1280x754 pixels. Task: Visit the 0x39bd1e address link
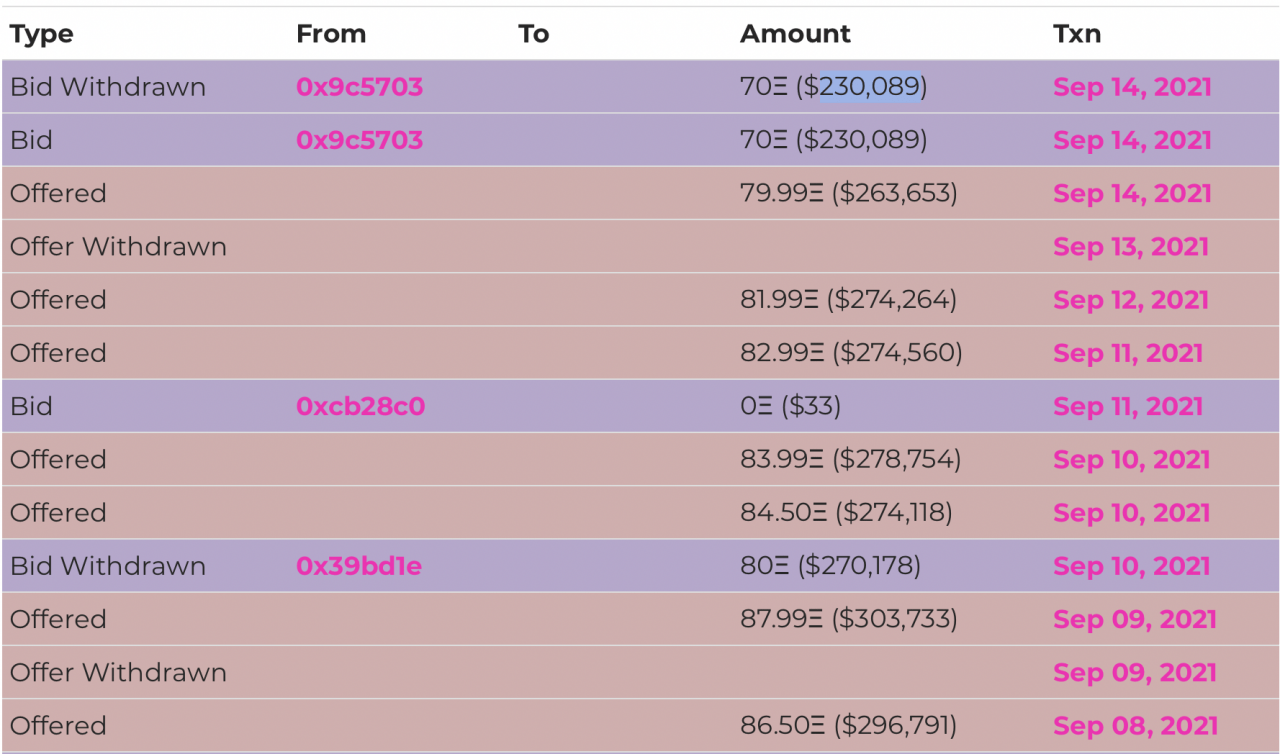click(358, 566)
